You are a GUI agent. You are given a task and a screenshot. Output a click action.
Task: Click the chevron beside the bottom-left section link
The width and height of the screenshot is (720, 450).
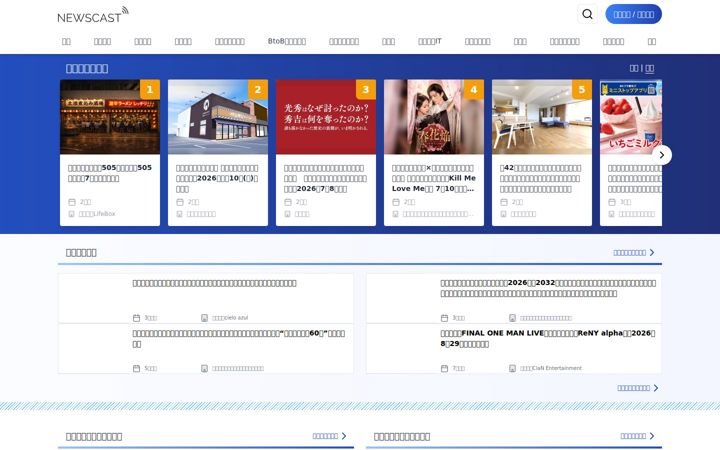(344, 436)
